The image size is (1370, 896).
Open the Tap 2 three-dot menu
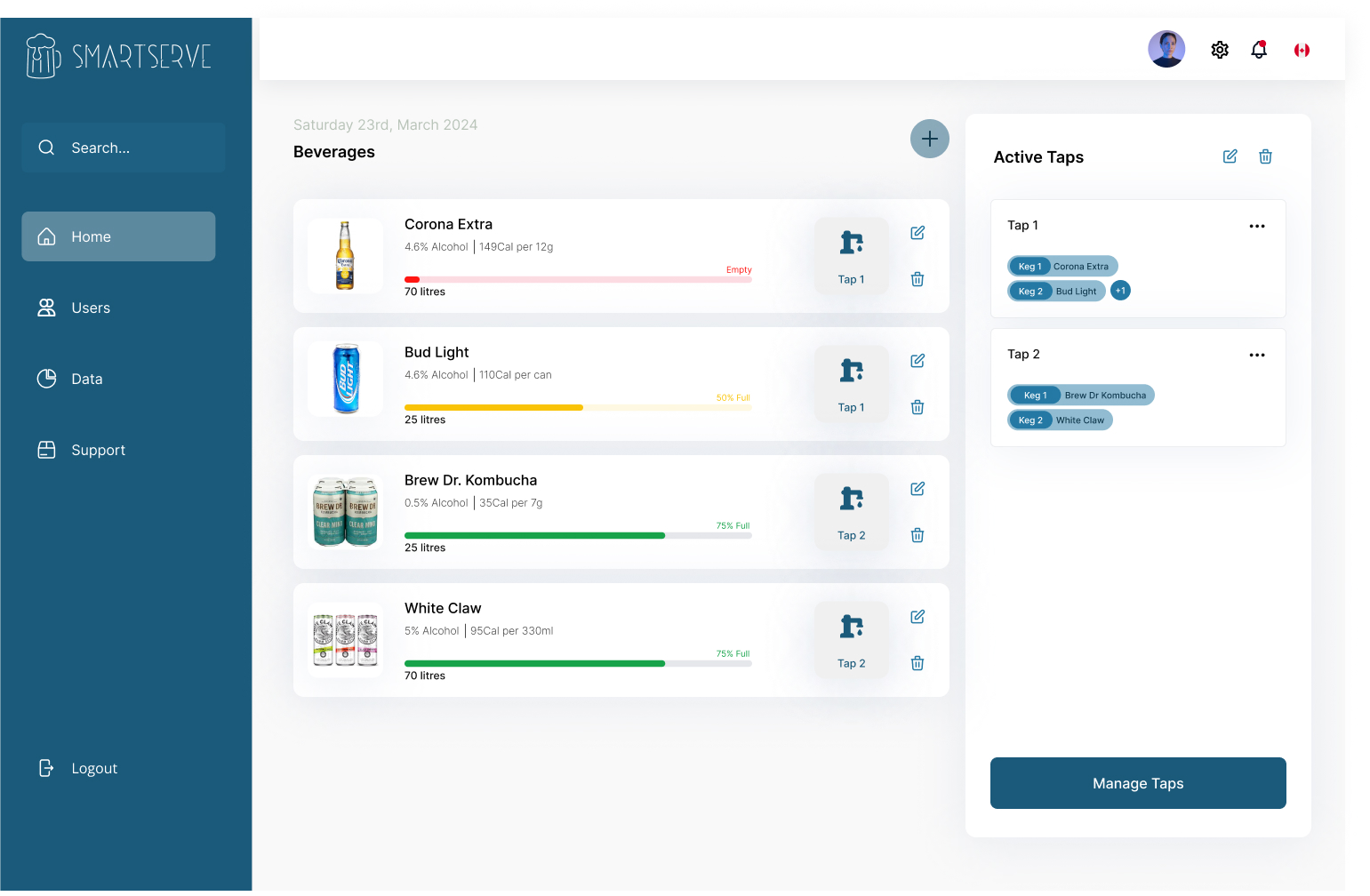click(1256, 355)
